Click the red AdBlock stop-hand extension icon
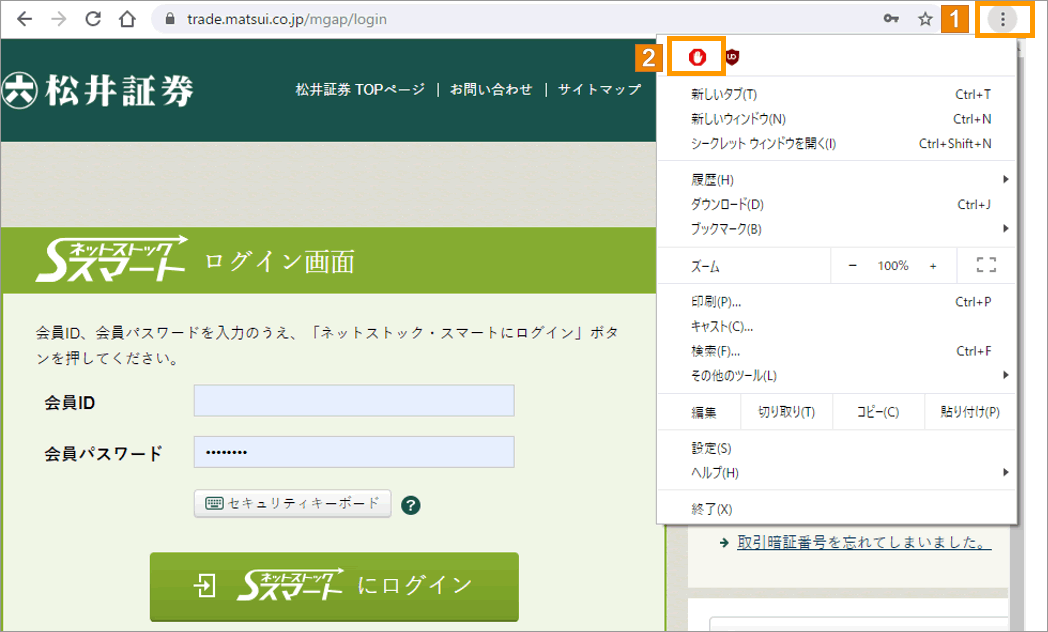This screenshot has height=632, width=1048. pos(697,57)
